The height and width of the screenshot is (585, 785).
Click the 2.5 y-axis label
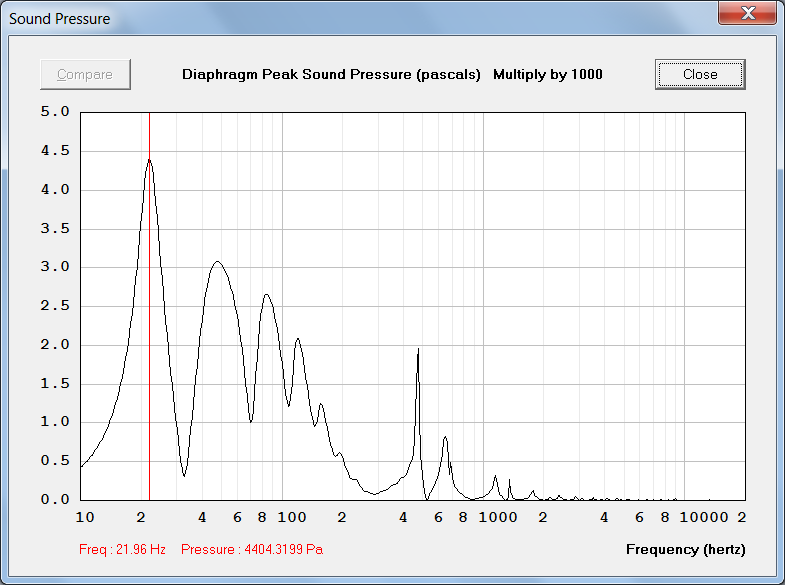[x=55, y=306]
